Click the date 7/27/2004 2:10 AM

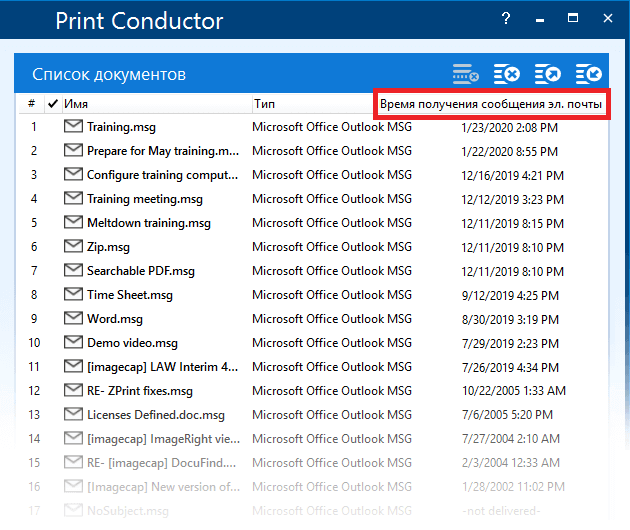pos(510,438)
